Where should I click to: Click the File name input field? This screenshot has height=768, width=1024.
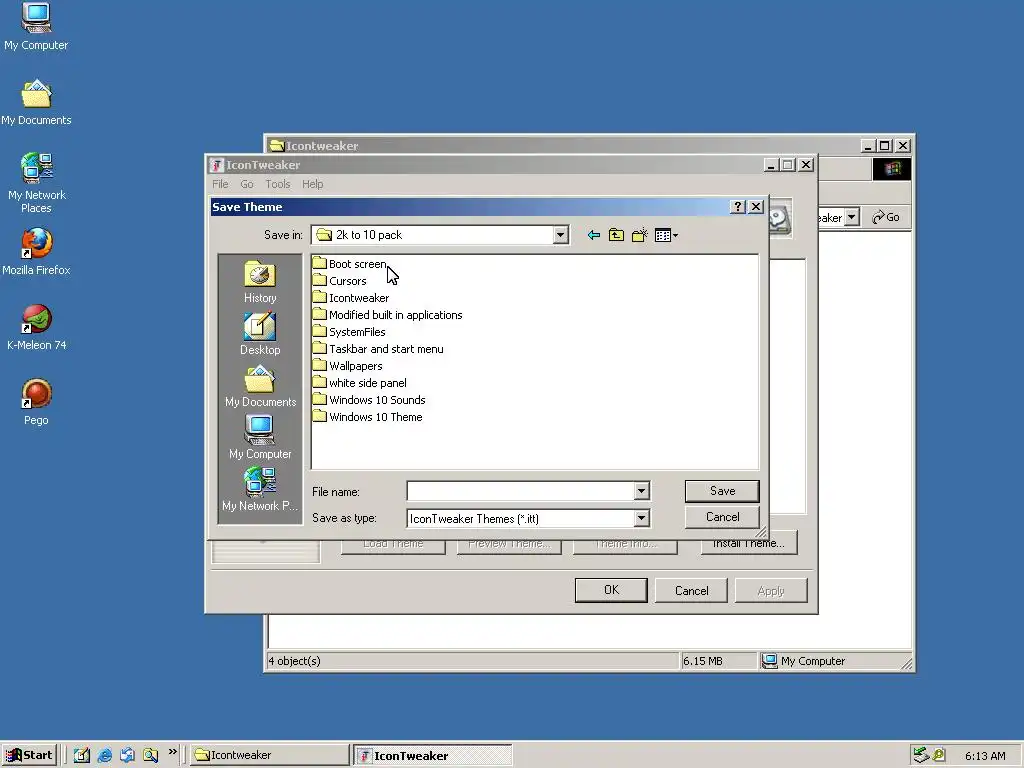point(520,491)
